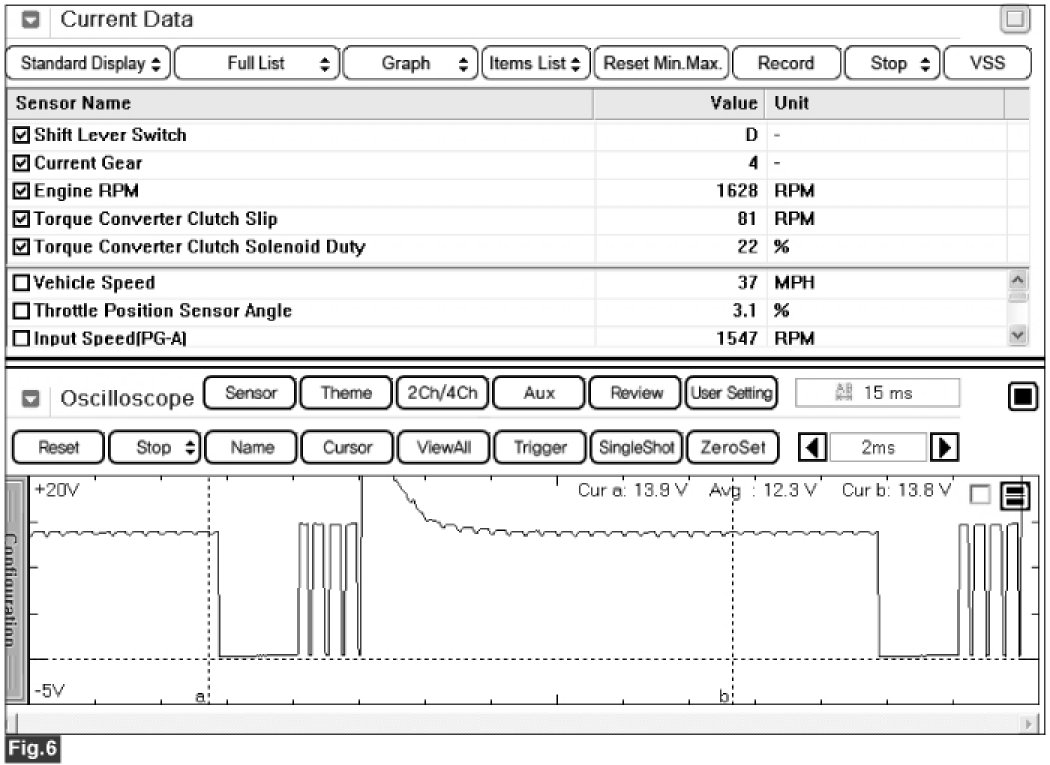Collapse the Current Data panel arrow icon
The width and height of the screenshot is (1050, 765).
point(30,20)
